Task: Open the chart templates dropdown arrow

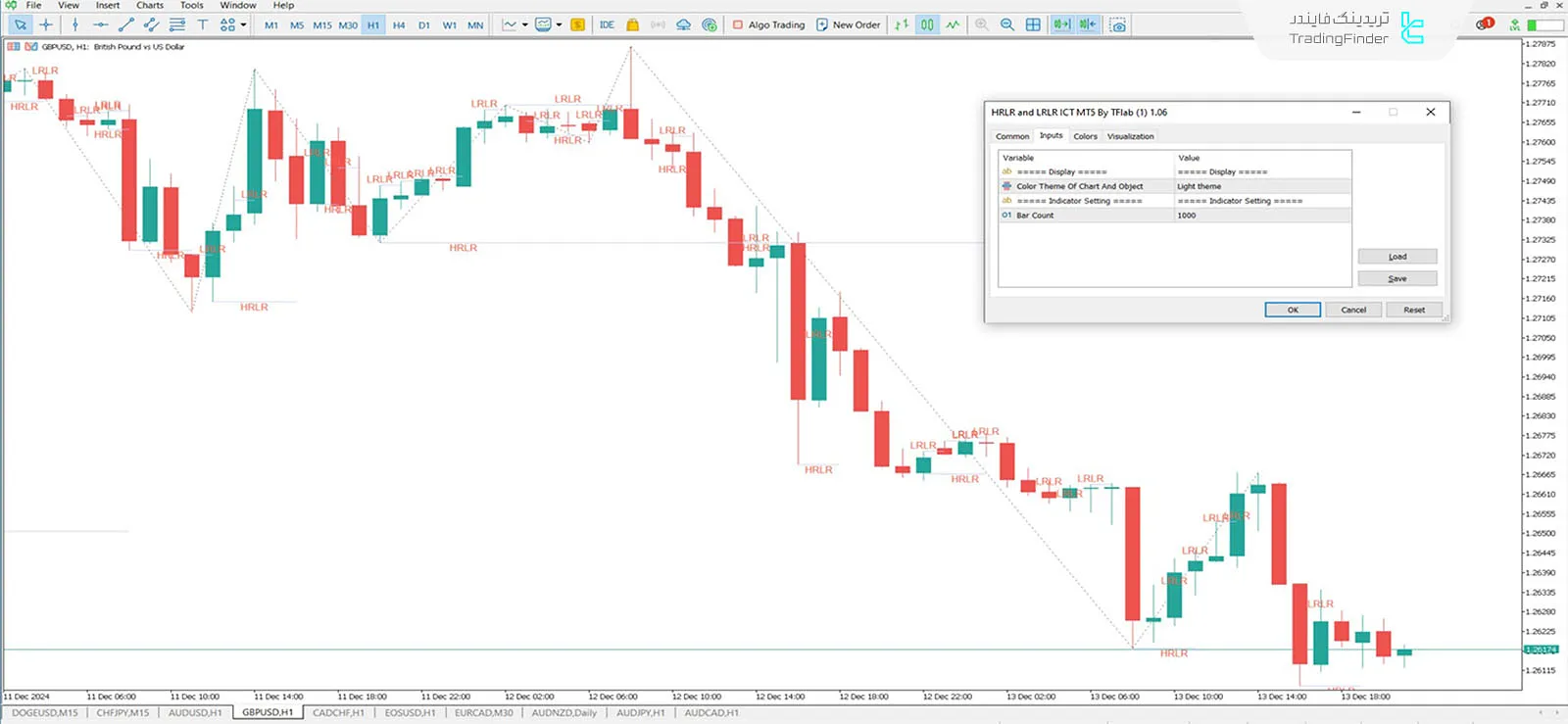Action: [560, 24]
